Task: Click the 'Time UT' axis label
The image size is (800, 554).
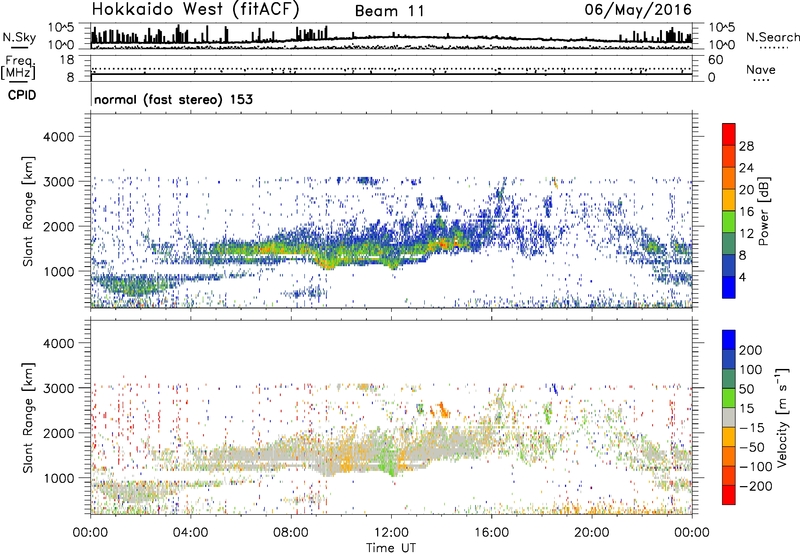Action: (x=391, y=548)
